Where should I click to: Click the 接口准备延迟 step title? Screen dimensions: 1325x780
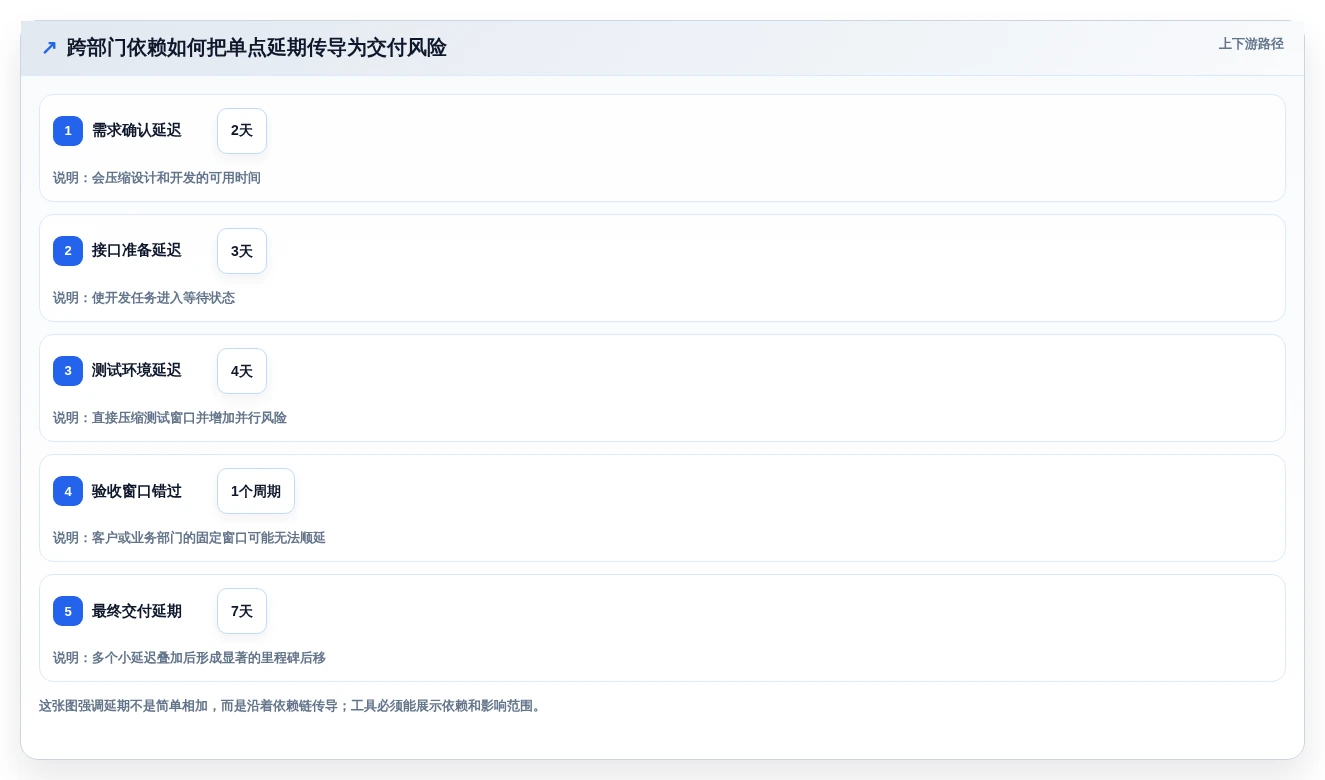pyautogui.click(x=137, y=251)
